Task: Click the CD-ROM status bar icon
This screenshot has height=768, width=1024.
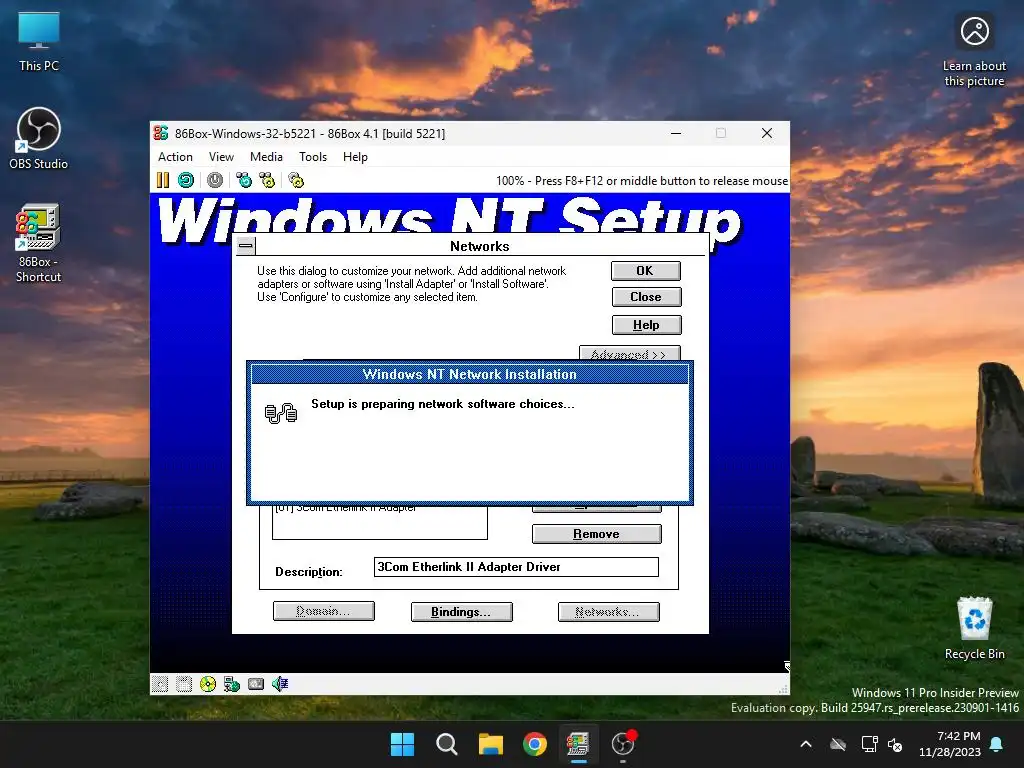Action: point(208,684)
